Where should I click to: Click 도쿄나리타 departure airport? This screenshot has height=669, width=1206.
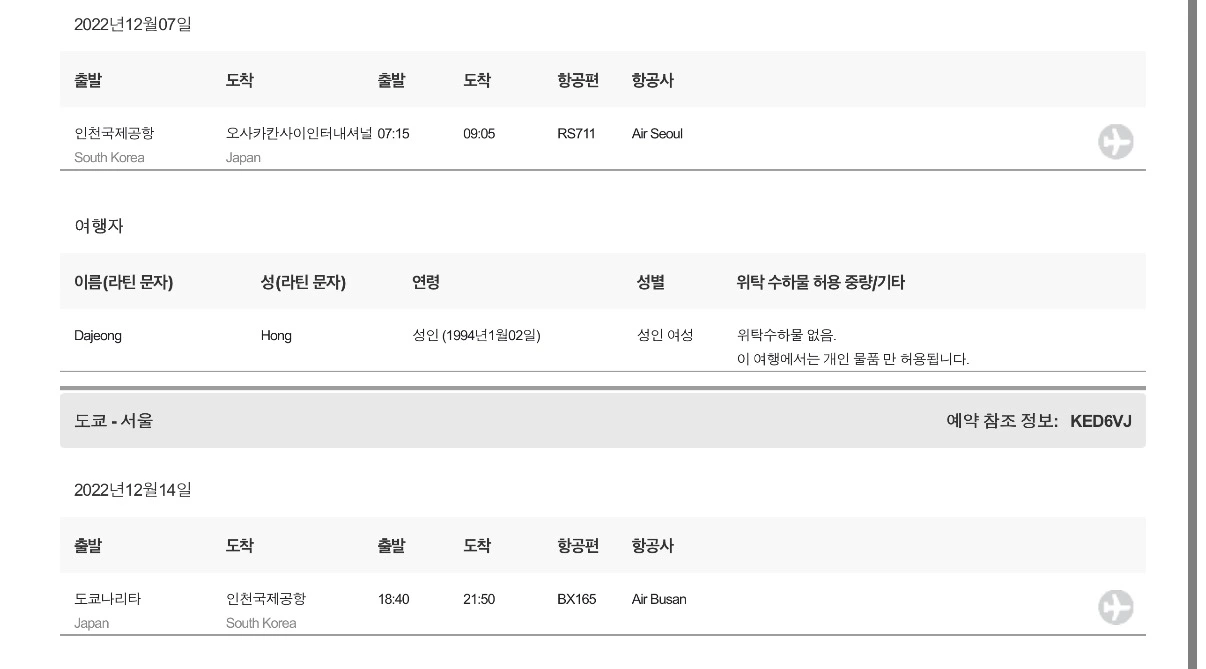click(x=108, y=600)
